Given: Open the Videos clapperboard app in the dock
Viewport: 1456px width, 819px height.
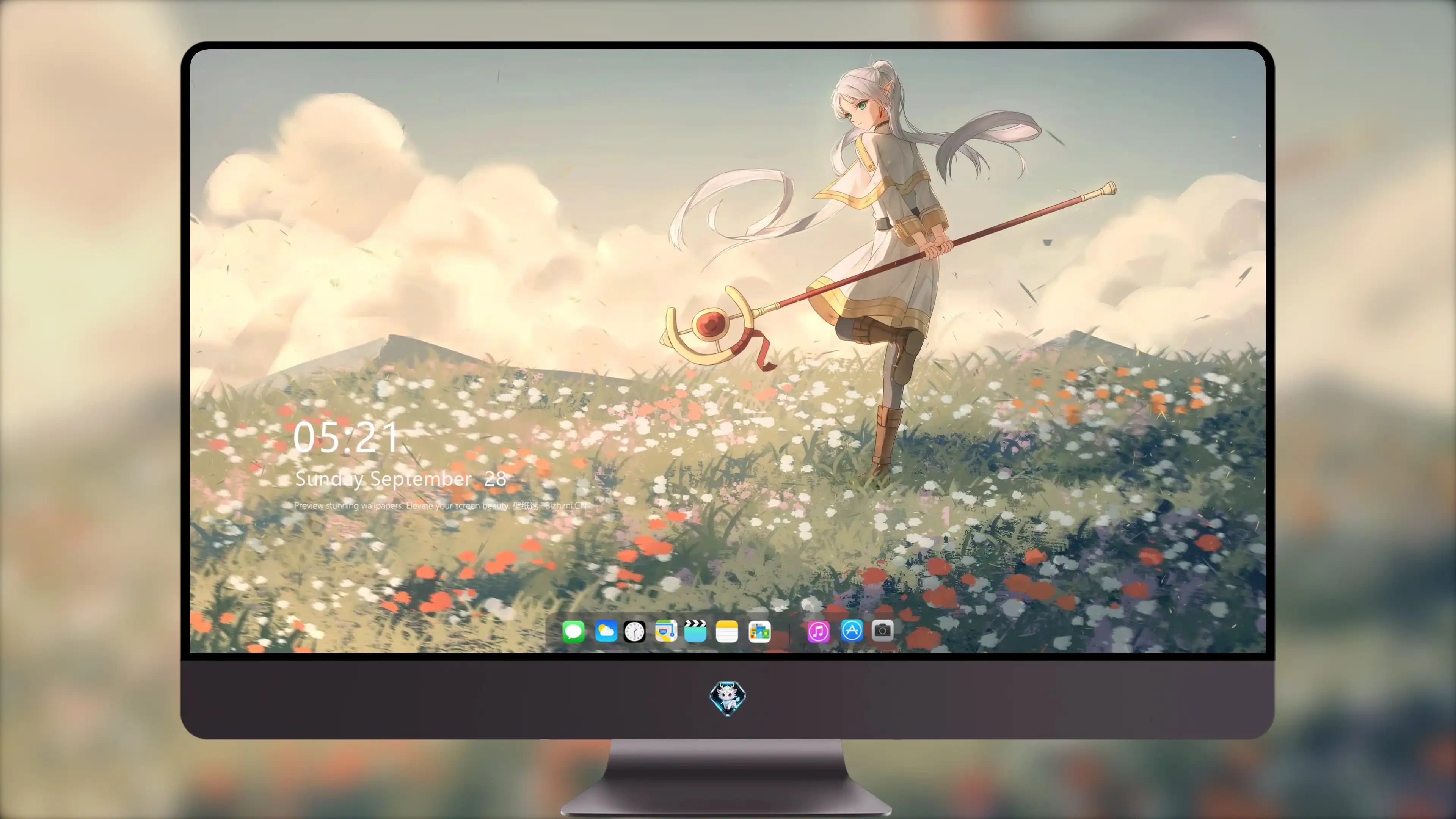Looking at the screenshot, I should [695, 631].
